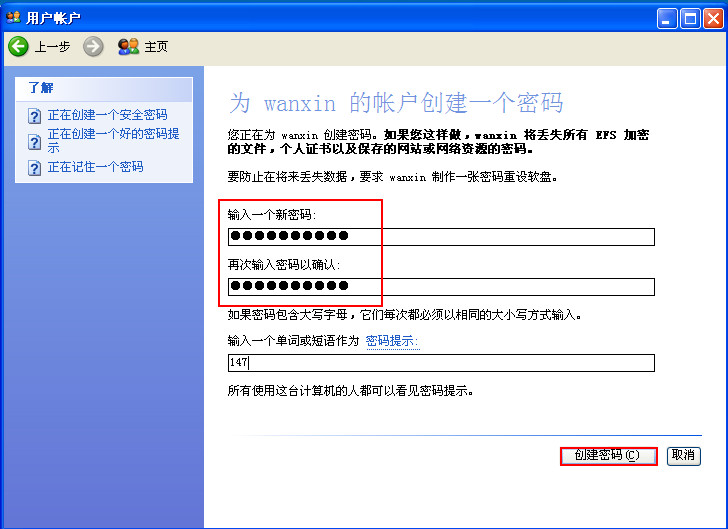Click the 上一步 label in toolbar

(52, 47)
